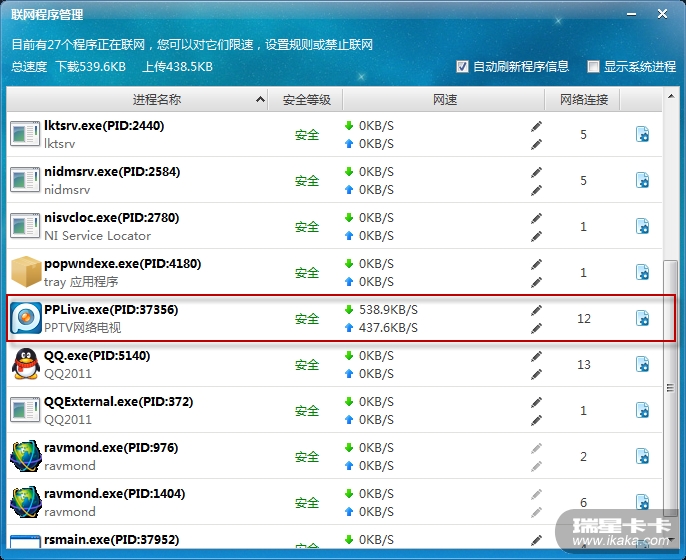Sort by 网络连接 column header

click(x=584, y=100)
